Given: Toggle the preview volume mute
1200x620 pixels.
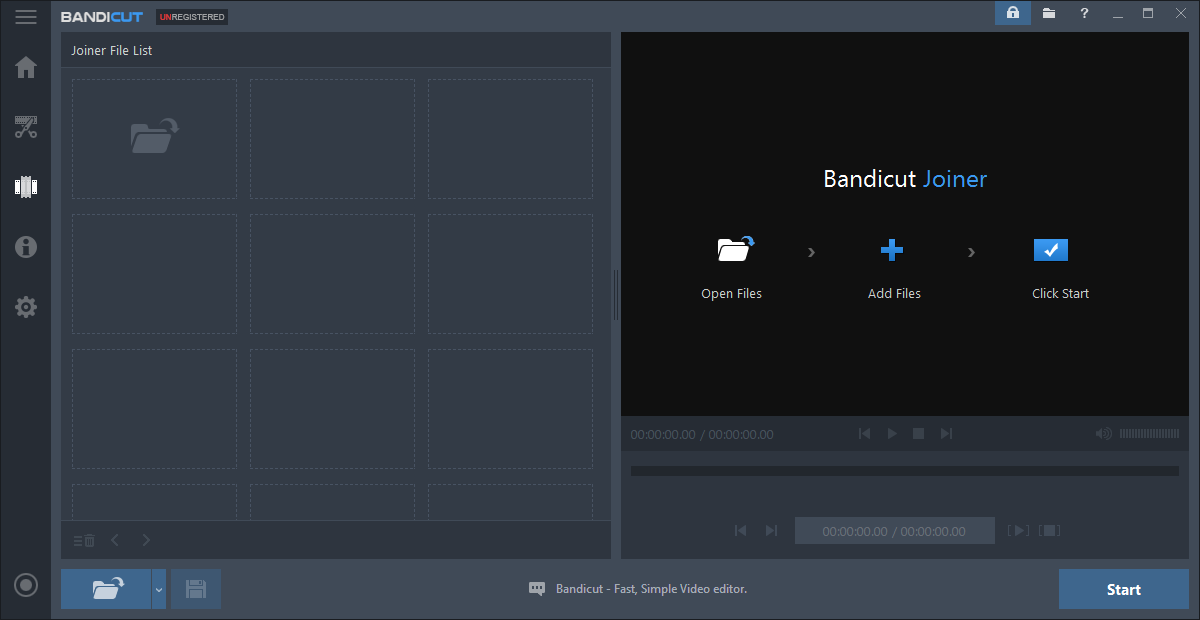Looking at the screenshot, I should [x=1103, y=434].
